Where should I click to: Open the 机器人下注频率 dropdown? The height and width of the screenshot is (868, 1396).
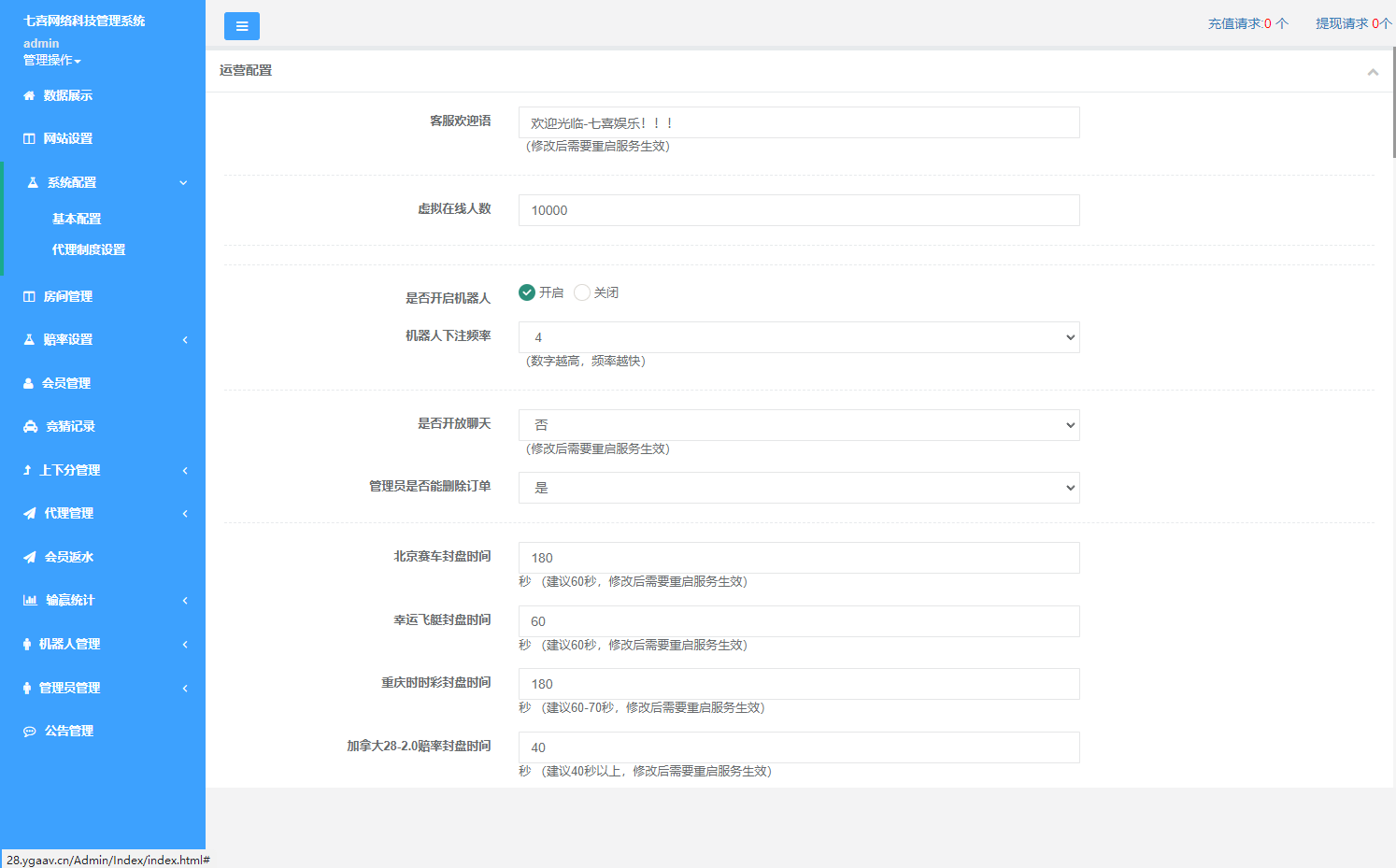(x=798, y=337)
